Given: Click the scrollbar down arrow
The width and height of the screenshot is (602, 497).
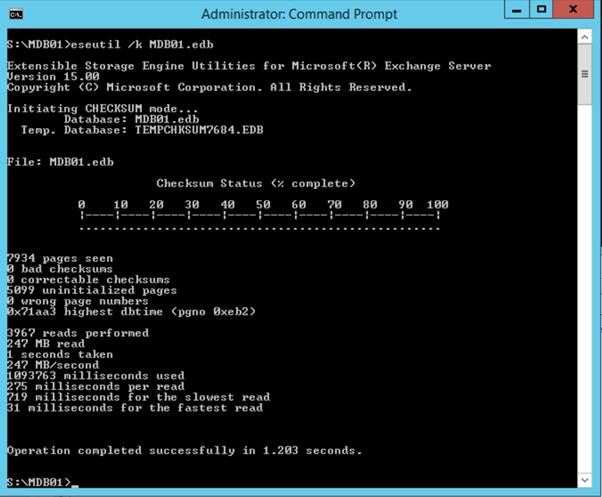Looking at the screenshot, I should pyautogui.click(x=585, y=482).
